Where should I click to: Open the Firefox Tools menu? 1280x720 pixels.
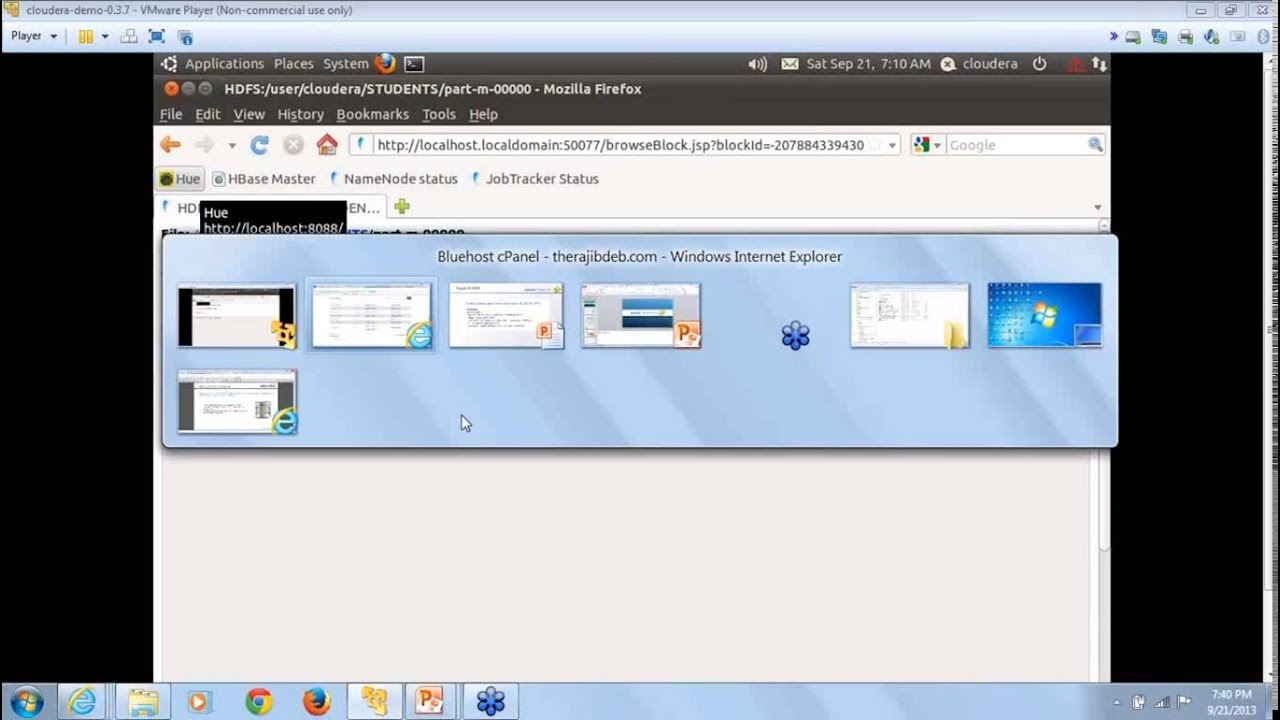point(438,114)
